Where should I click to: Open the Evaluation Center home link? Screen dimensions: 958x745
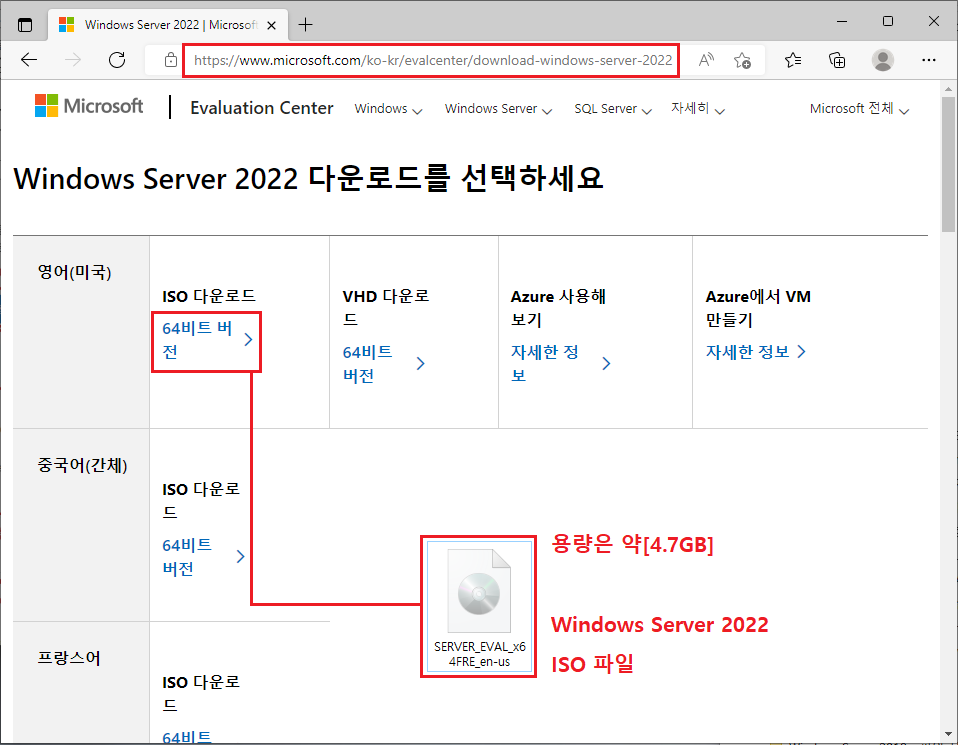(261, 108)
